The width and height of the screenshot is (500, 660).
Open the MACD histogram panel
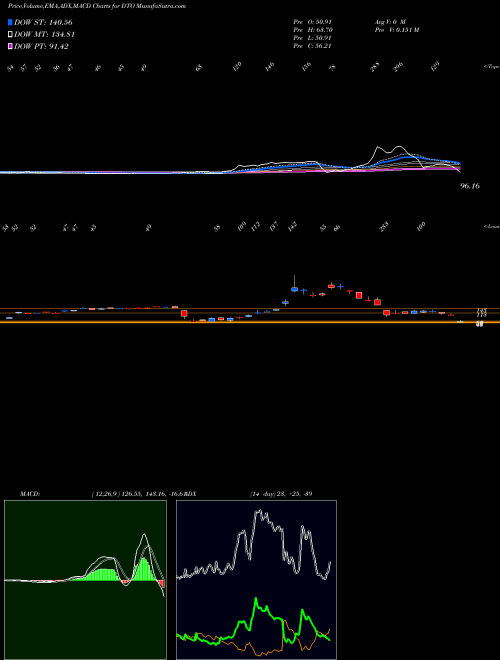point(85,580)
